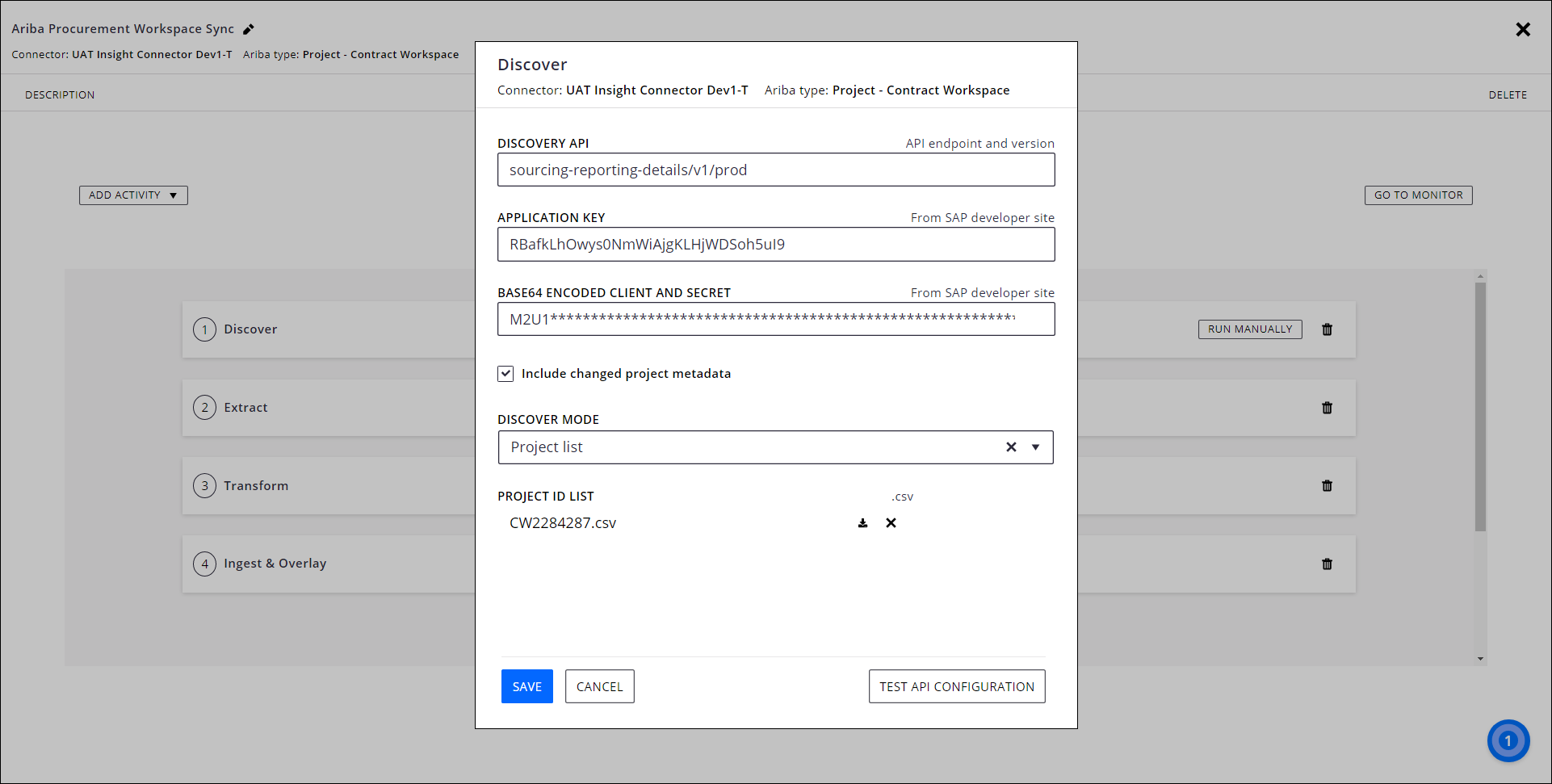Delete the Extract activity using its trash icon

[x=1327, y=408]
